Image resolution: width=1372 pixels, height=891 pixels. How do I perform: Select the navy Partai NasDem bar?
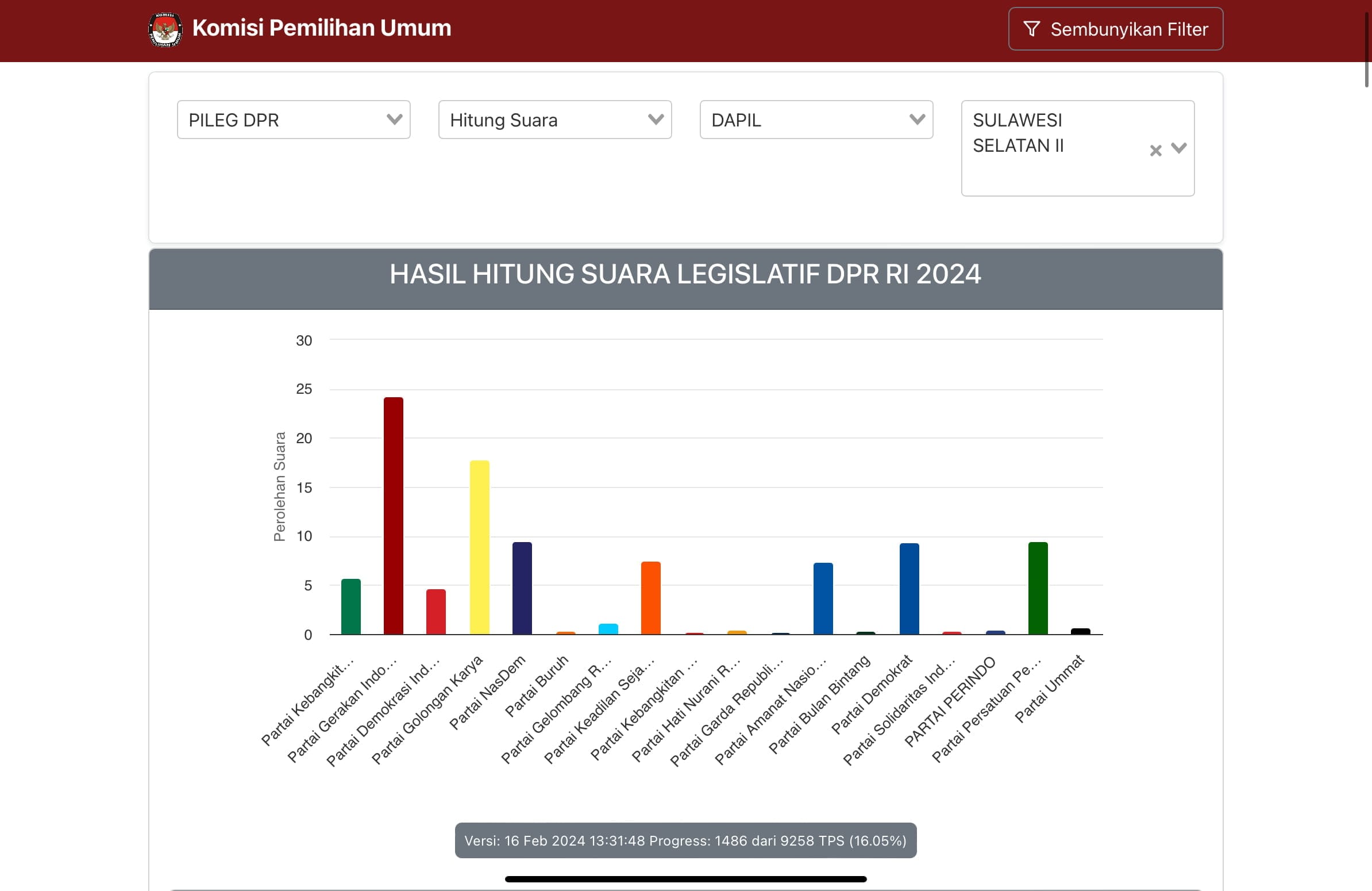coord(522,588)
